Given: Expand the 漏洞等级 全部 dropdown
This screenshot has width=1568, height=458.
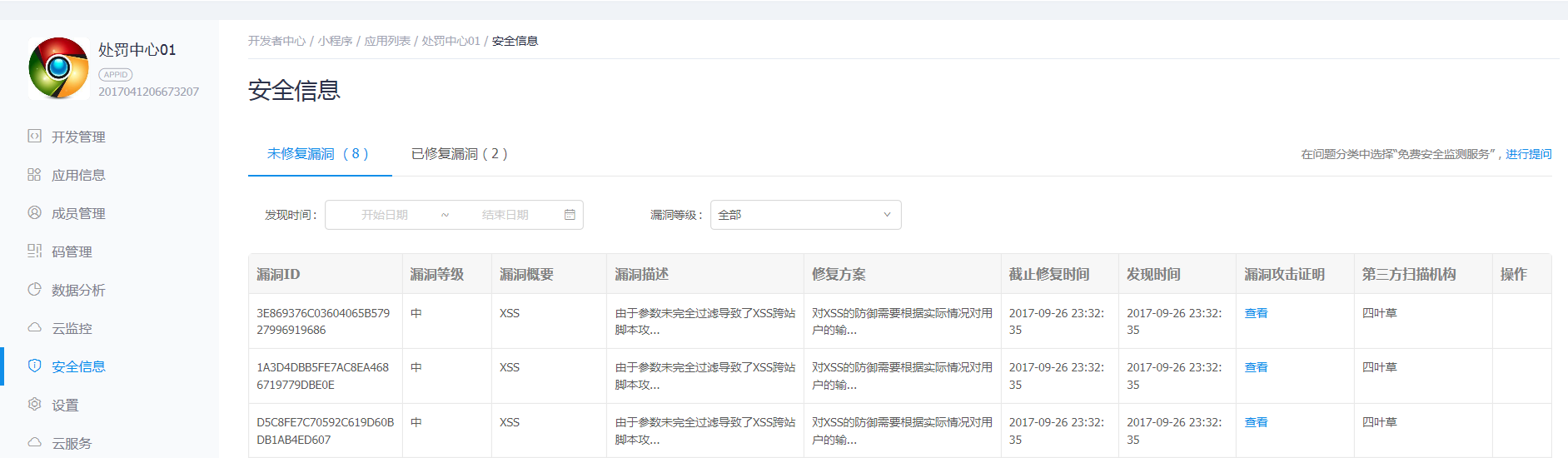Looking at the screenshot, I should (x=805, y=215).
